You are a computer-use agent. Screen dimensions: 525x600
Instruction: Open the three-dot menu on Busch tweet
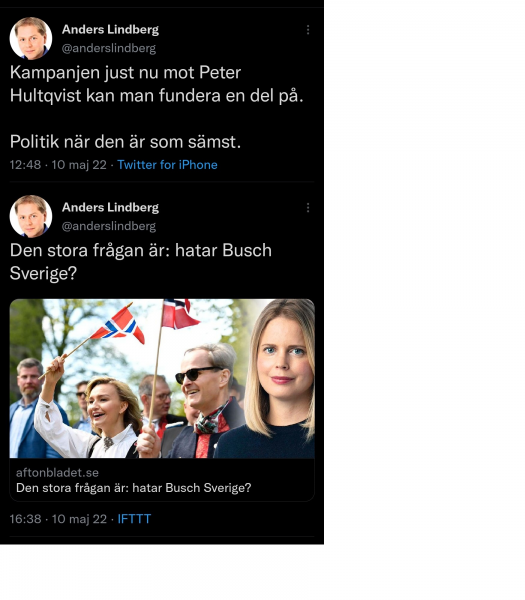308,208
